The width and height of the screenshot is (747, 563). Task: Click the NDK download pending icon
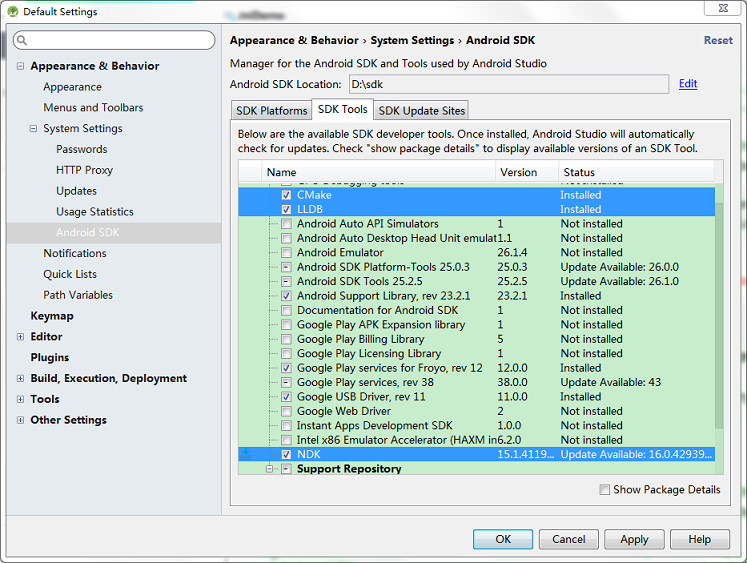(245, 454)
